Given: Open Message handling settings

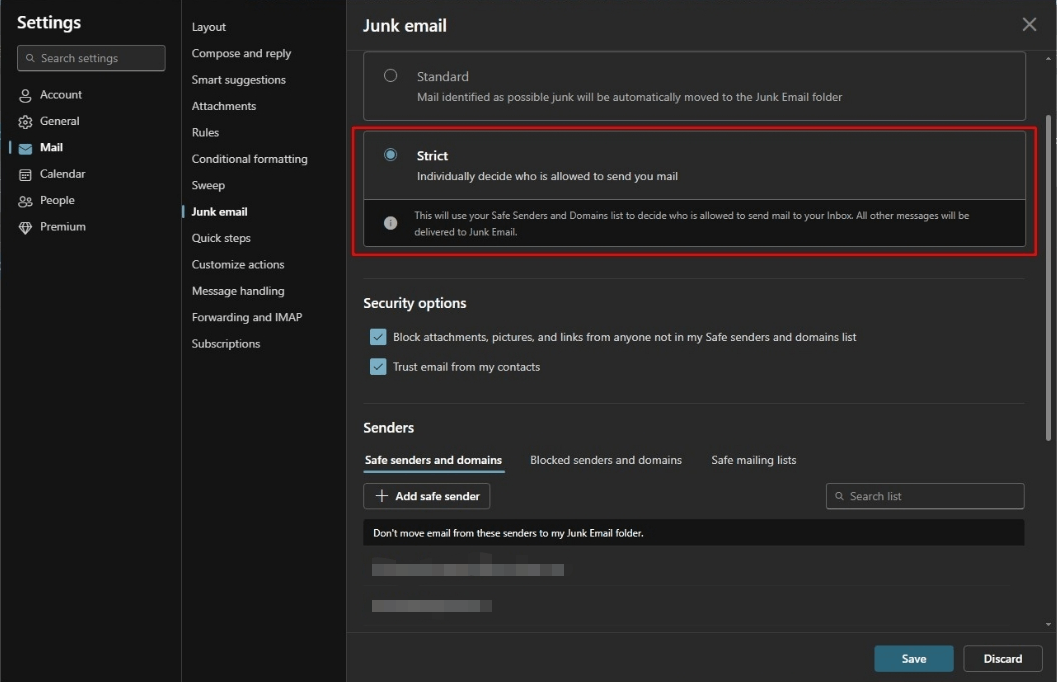Looking at the screenshot, I should click(238, 290).
